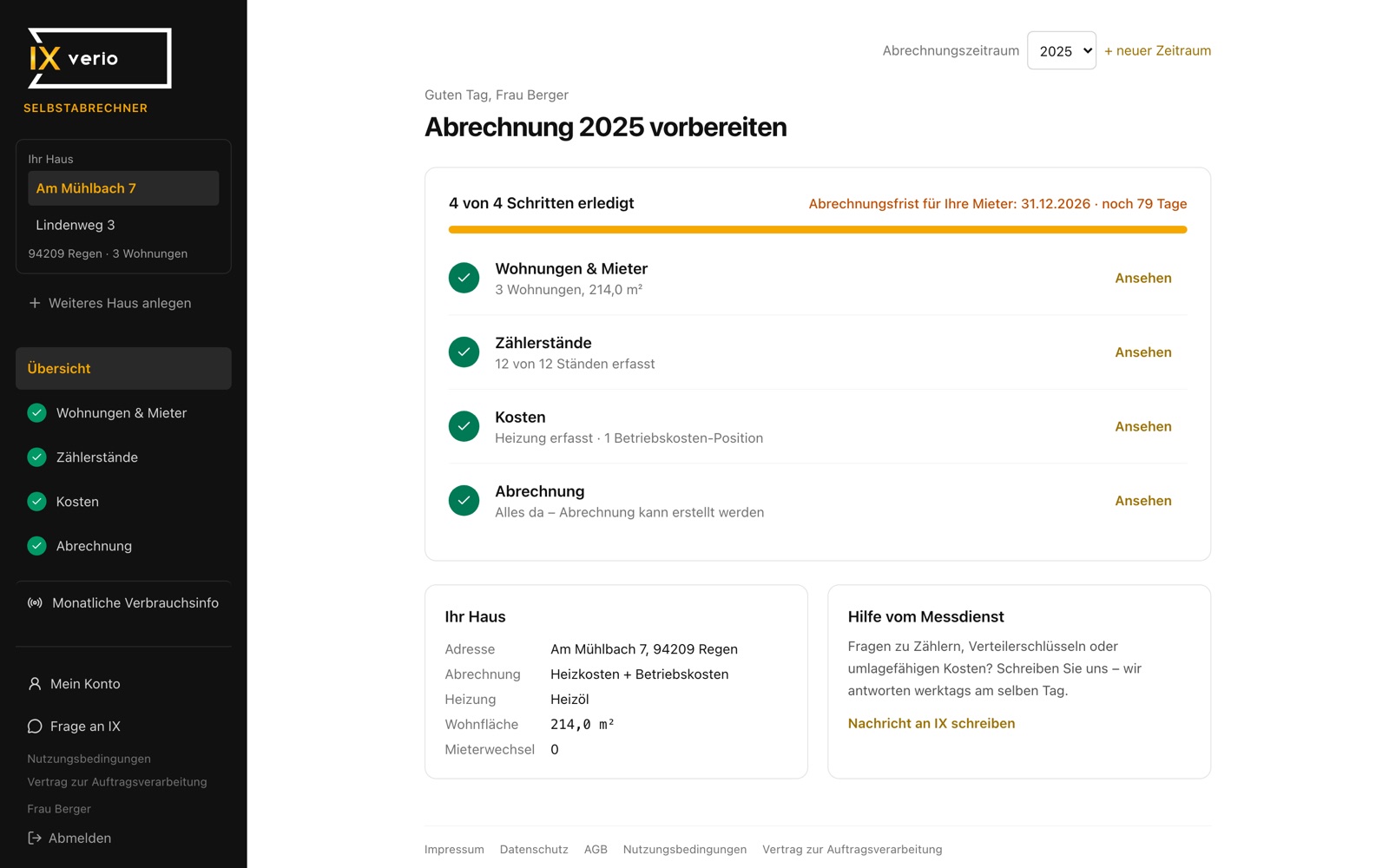The image size is (1389, 868).
Task: Open the Abrechnungszeitraum 2025 dropdown
Action: coord(1061,50)
